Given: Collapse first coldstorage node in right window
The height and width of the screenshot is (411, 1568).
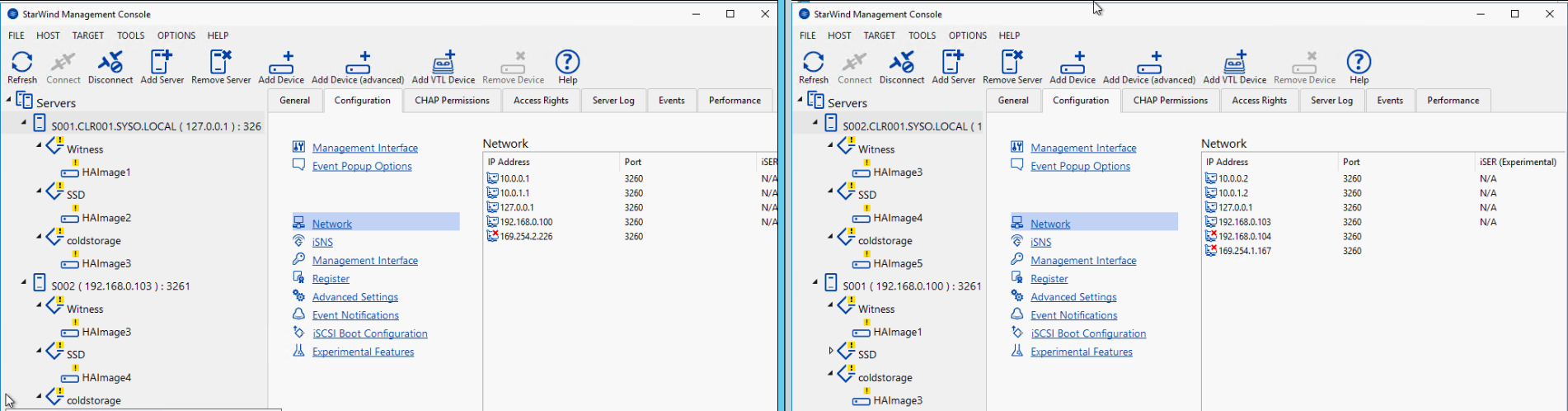Looking at the screenshot, I should tap(830, 236).
